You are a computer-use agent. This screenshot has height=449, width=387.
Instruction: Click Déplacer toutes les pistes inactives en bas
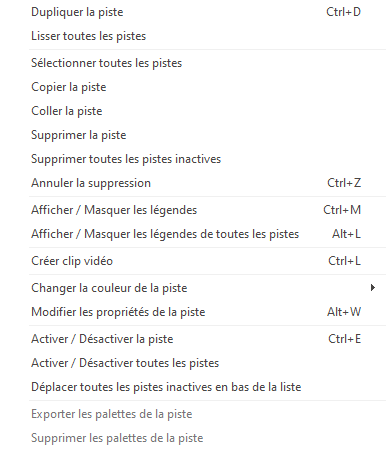click(x=208, y=387)
